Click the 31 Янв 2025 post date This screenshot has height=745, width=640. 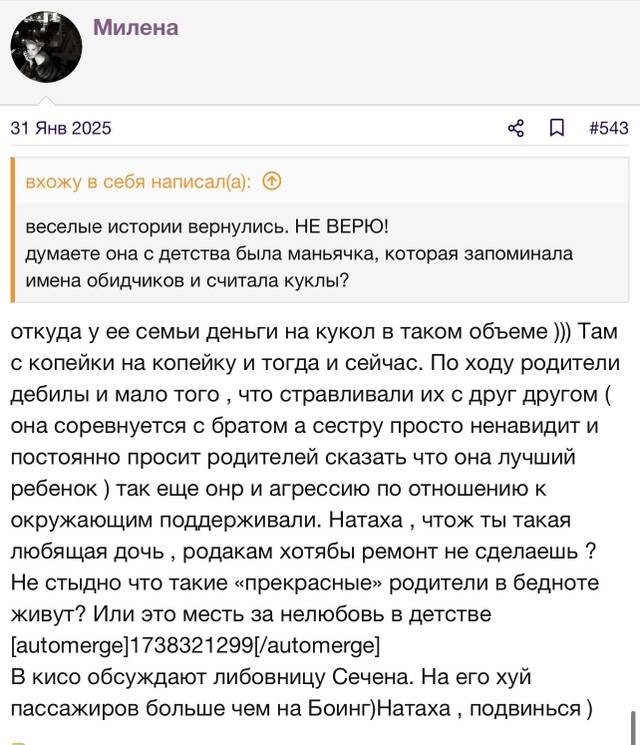(x=61, y=128)
